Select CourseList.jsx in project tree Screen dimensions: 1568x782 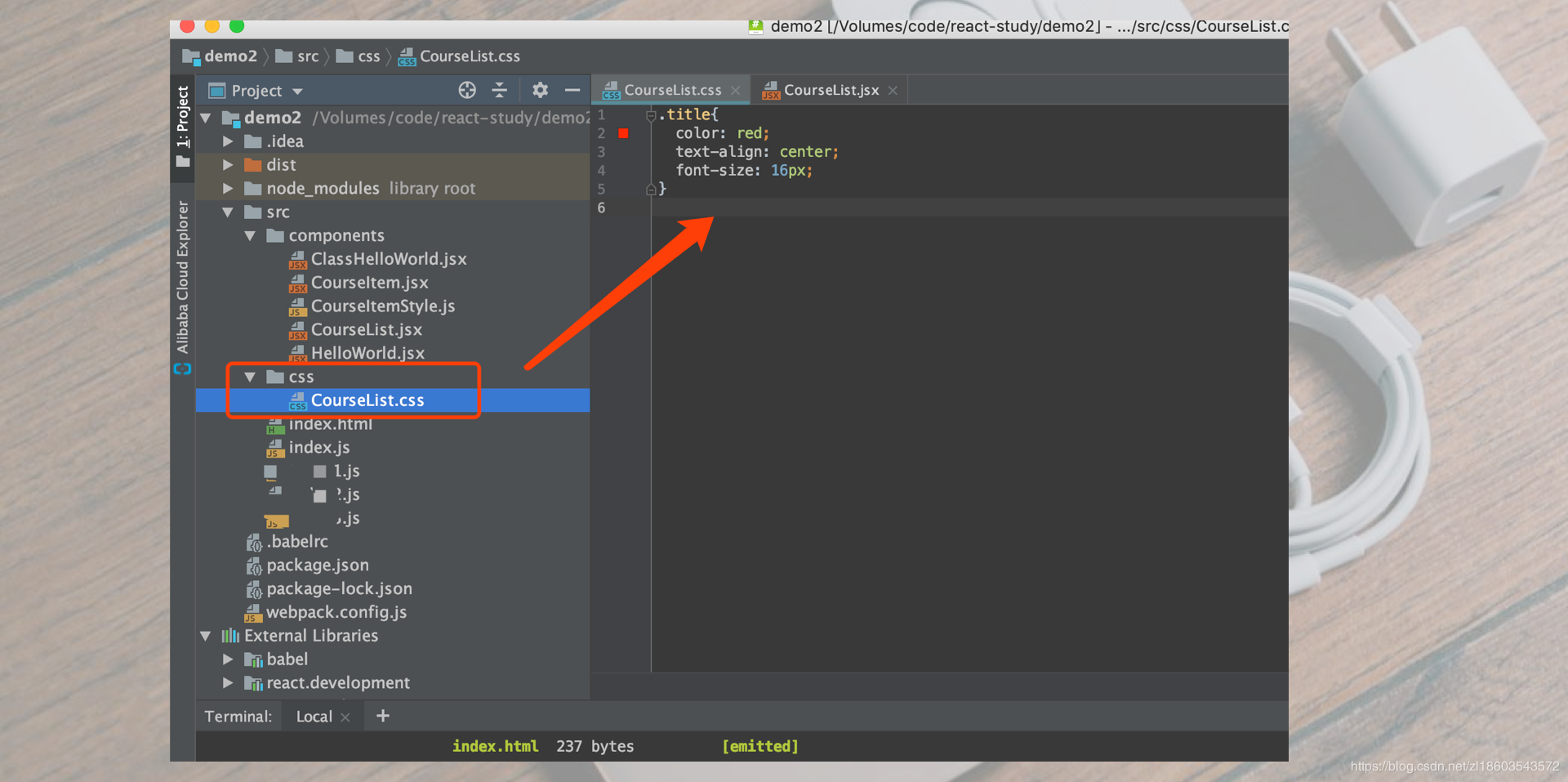[x=367, y=330]
